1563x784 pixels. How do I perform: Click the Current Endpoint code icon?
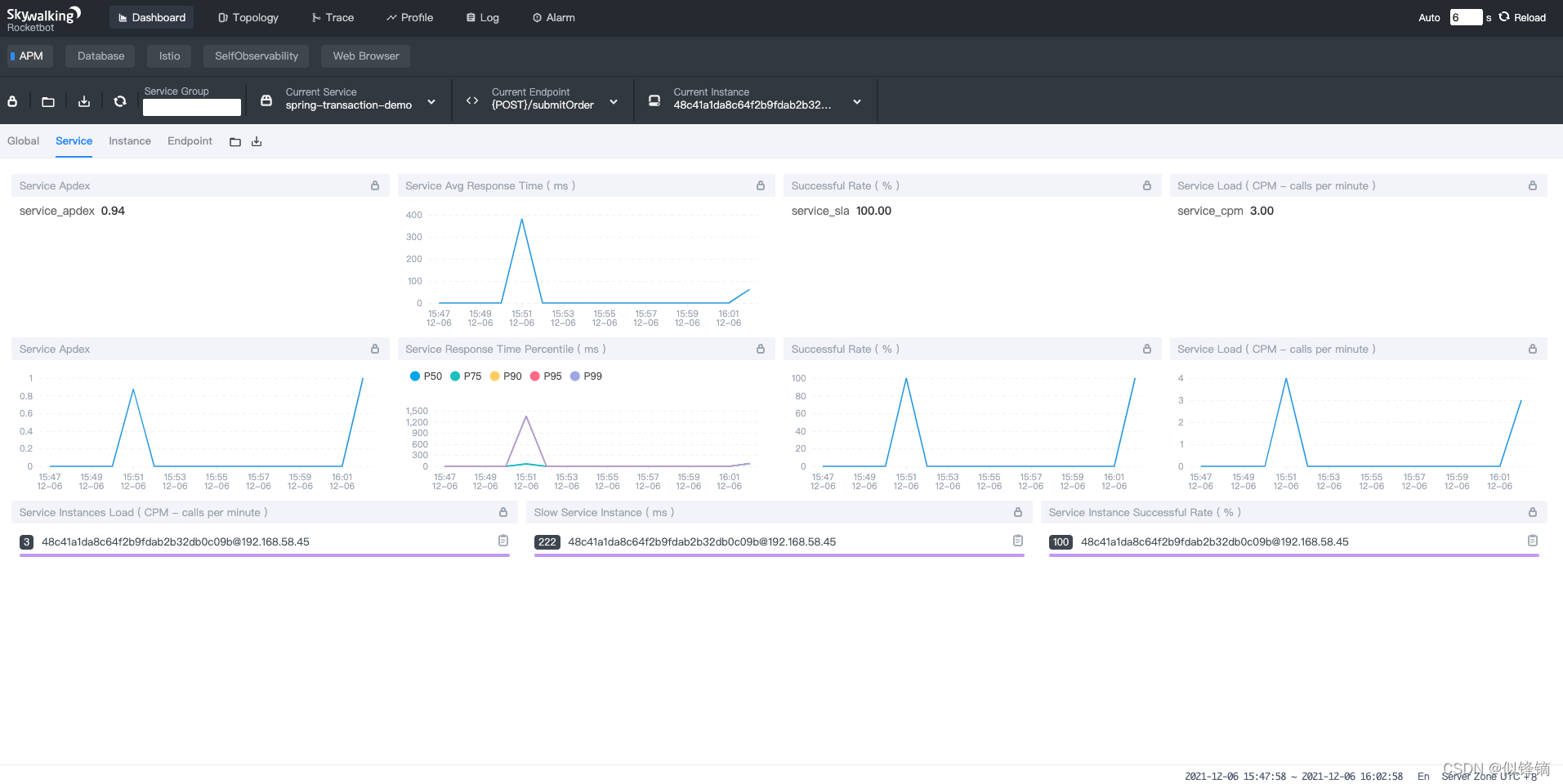[472, 100]
